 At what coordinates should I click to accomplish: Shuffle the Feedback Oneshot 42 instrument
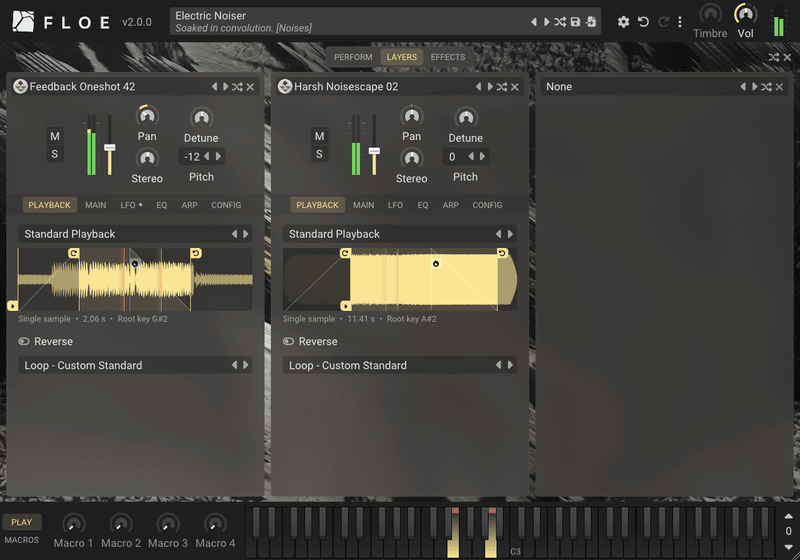[x=237, y=87]
